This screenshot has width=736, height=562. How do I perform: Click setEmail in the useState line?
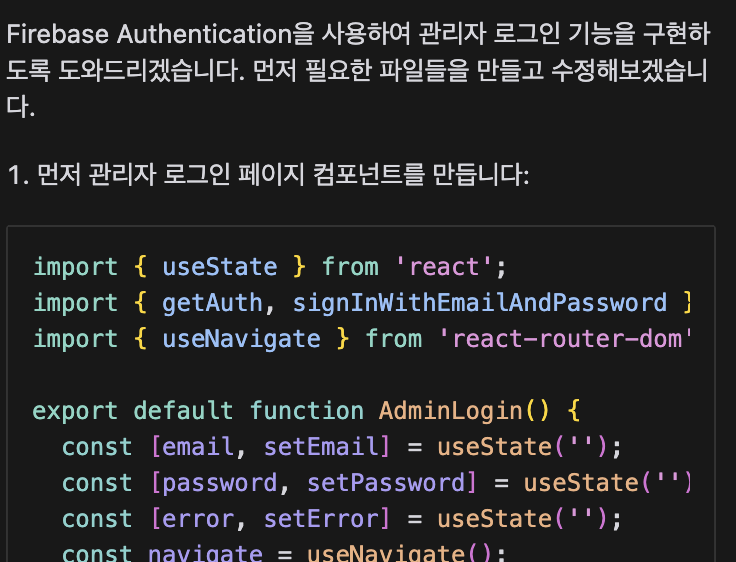pyautogui.click(x=322, y=447)
